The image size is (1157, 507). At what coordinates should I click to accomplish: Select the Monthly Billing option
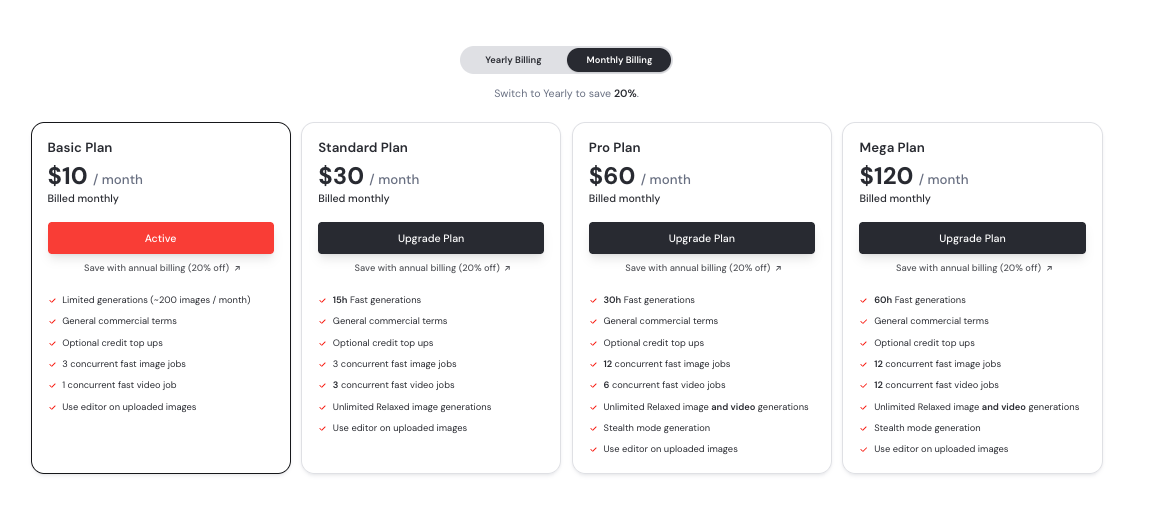click(x=619, y=60)
